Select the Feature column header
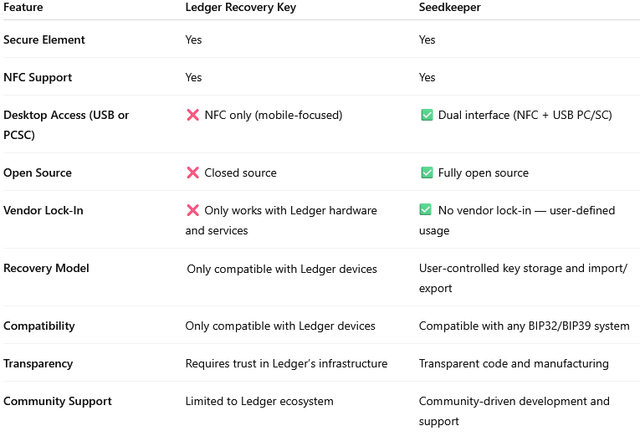This screenshot has height=432, width=640. [x=23, y=7]
